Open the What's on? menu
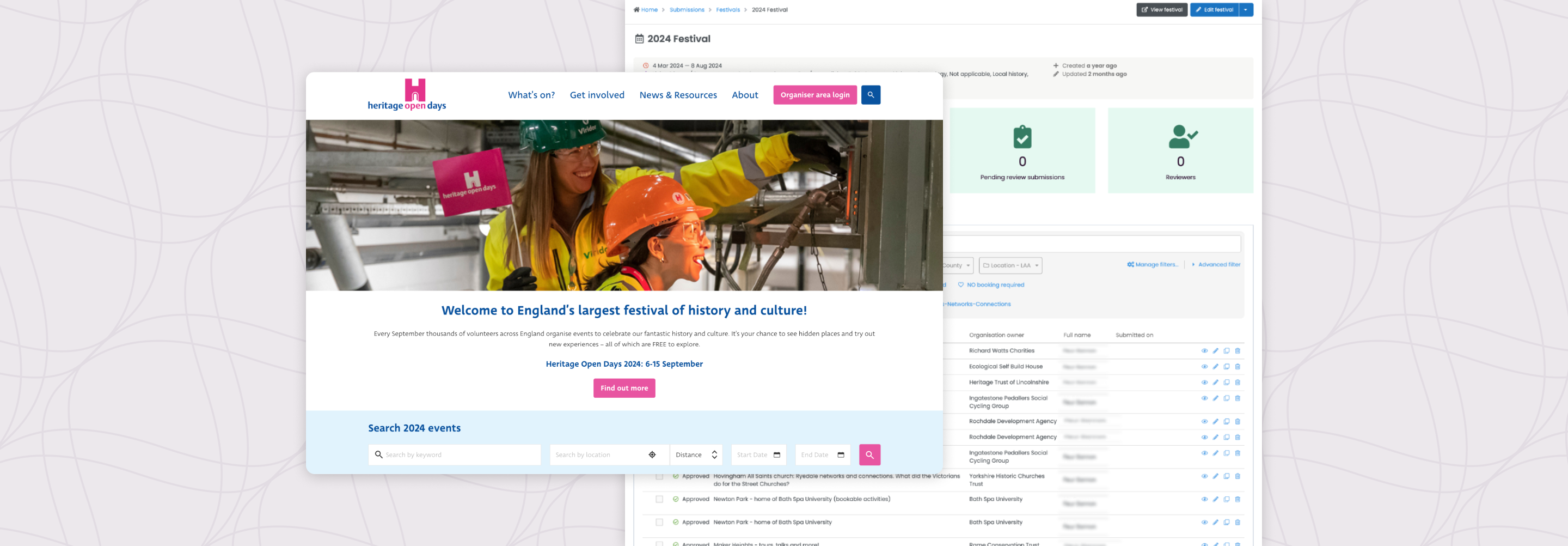The height and width of the screenshot is (546, 1568). (531, 95)
